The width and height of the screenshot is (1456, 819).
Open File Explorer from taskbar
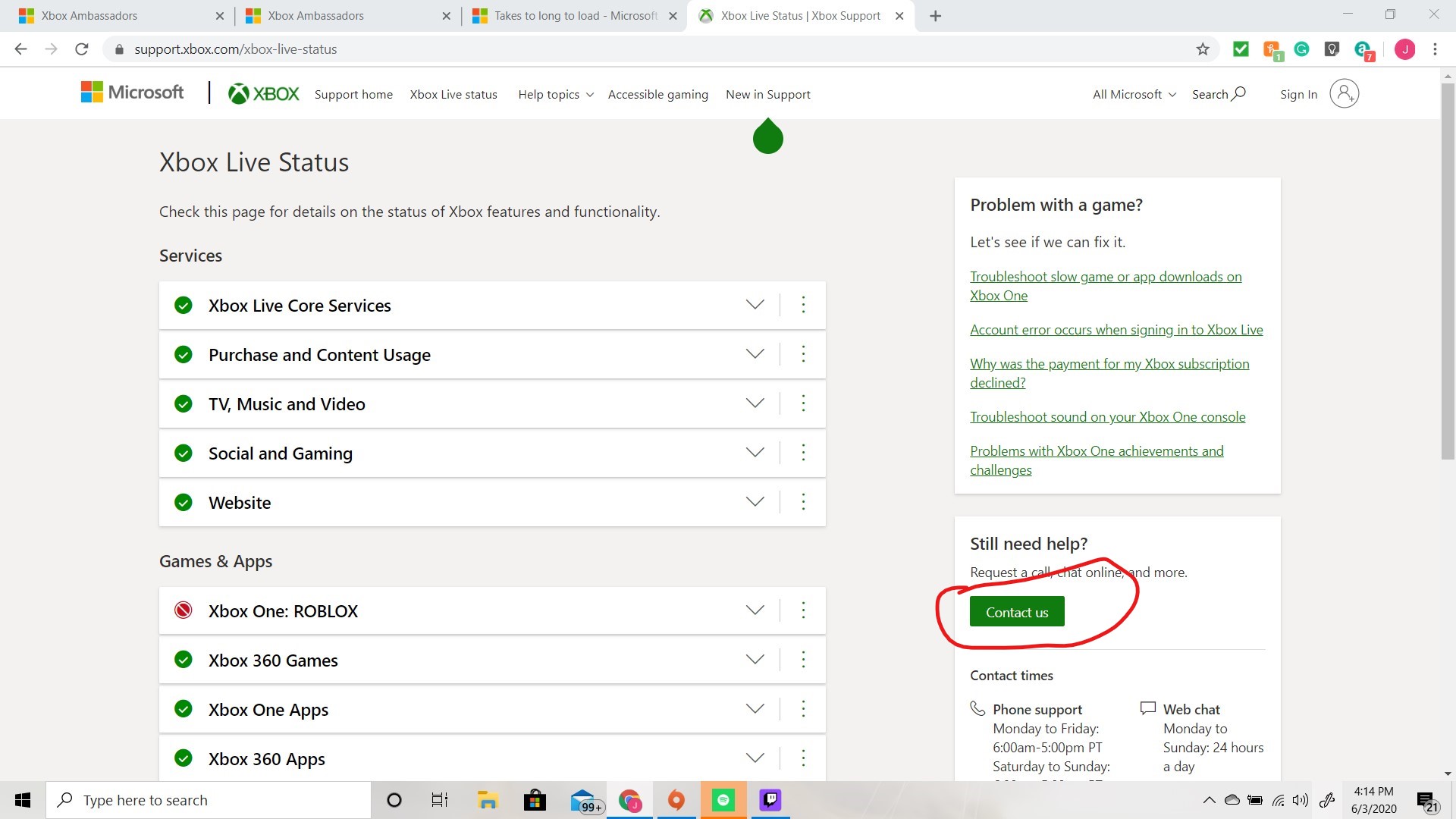(x=488, y=800)
